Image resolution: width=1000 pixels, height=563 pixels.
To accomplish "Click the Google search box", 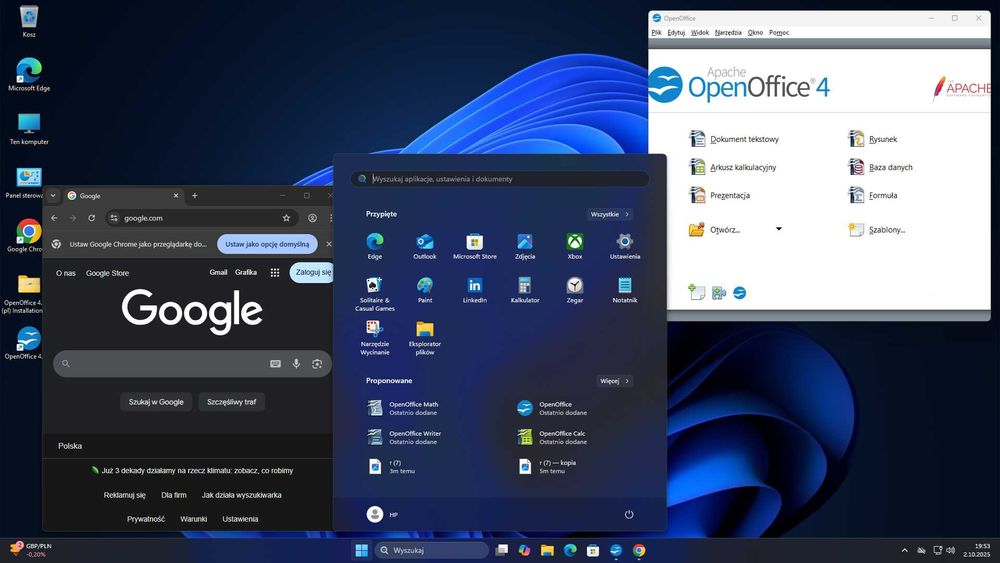I will click(x=193, y=363).
